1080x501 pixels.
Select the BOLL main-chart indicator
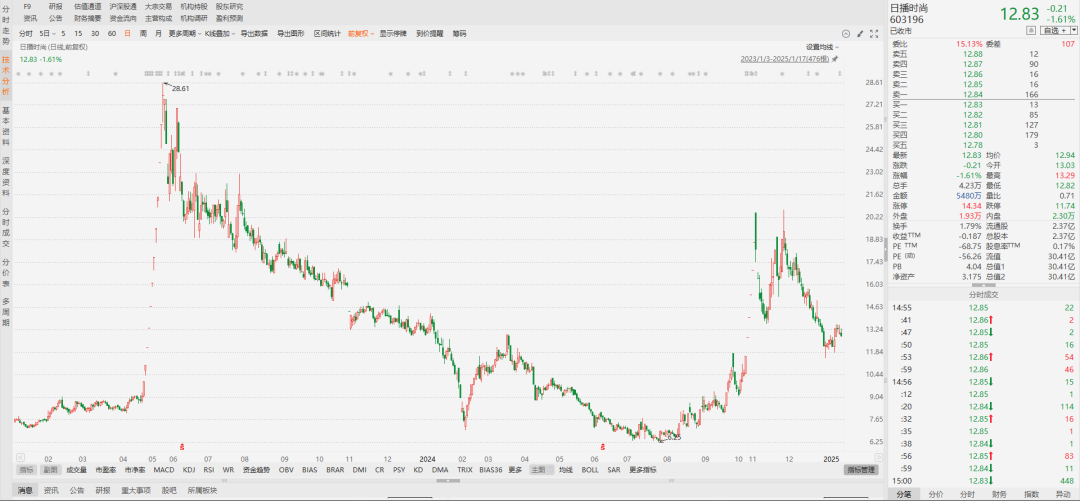click(x=590, y=470)
